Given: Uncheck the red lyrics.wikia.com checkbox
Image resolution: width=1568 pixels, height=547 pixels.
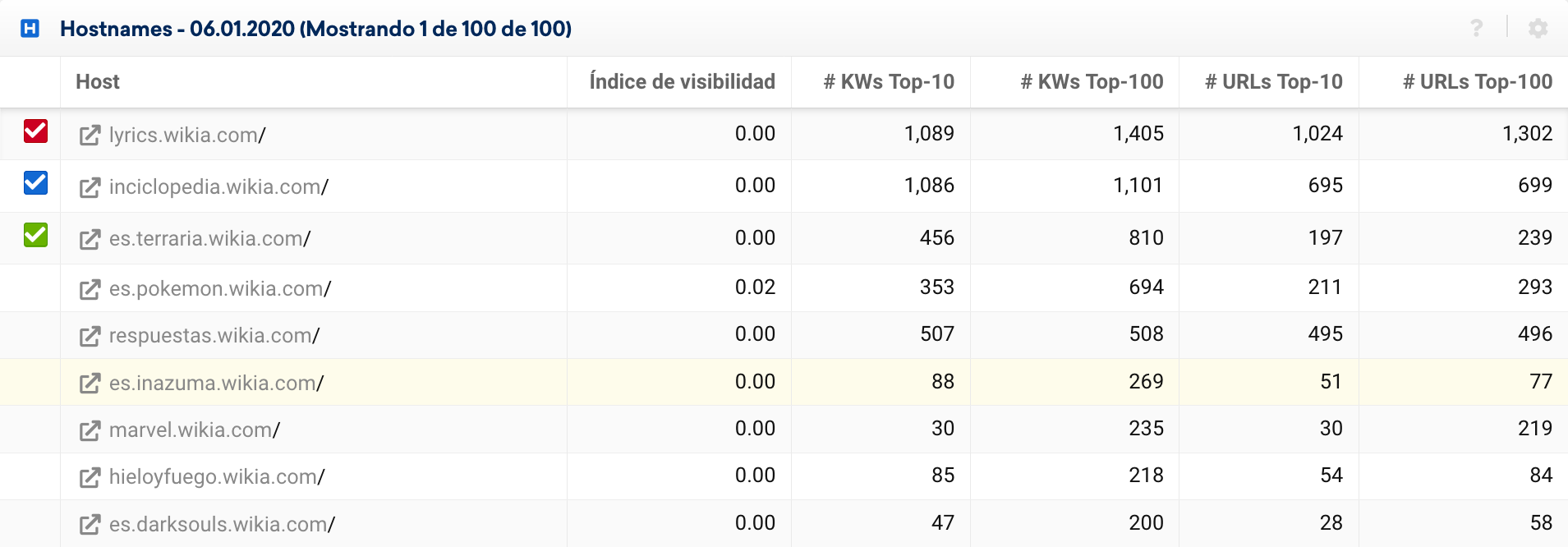Looking at the screenshot, I should 35,131.
